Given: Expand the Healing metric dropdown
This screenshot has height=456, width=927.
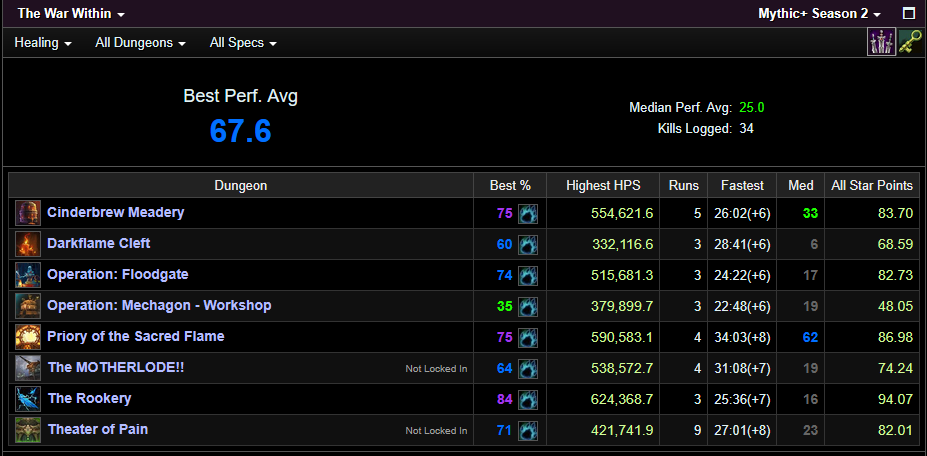Looking at the screenshot, I should 43,43.
